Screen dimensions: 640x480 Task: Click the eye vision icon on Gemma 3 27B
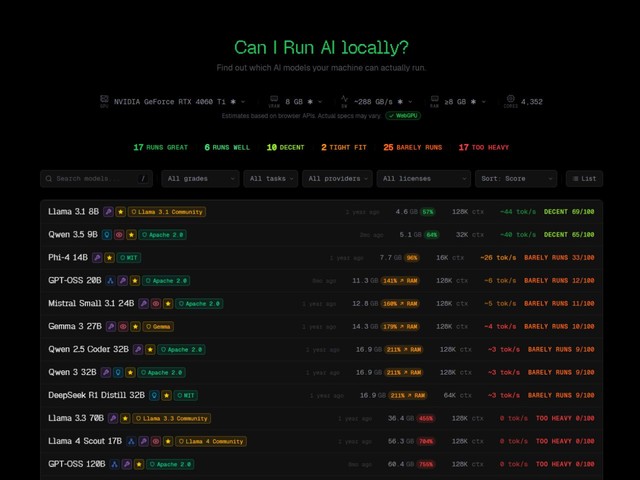pos(123,327)
